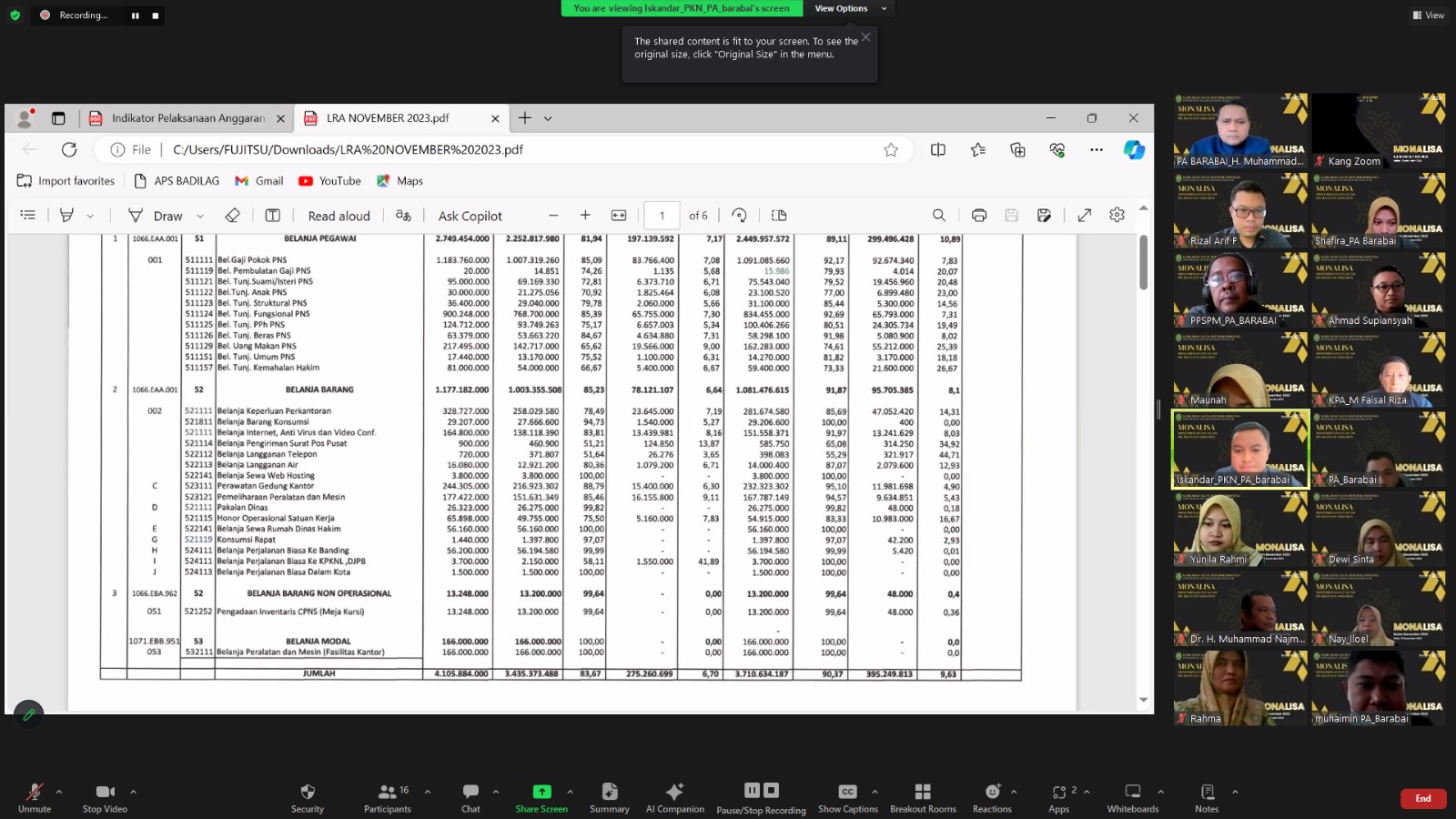Viewport: 1456px width, 819px height.
Task: Add page to favorites with star icon
Action: click(x=890, y=149)
